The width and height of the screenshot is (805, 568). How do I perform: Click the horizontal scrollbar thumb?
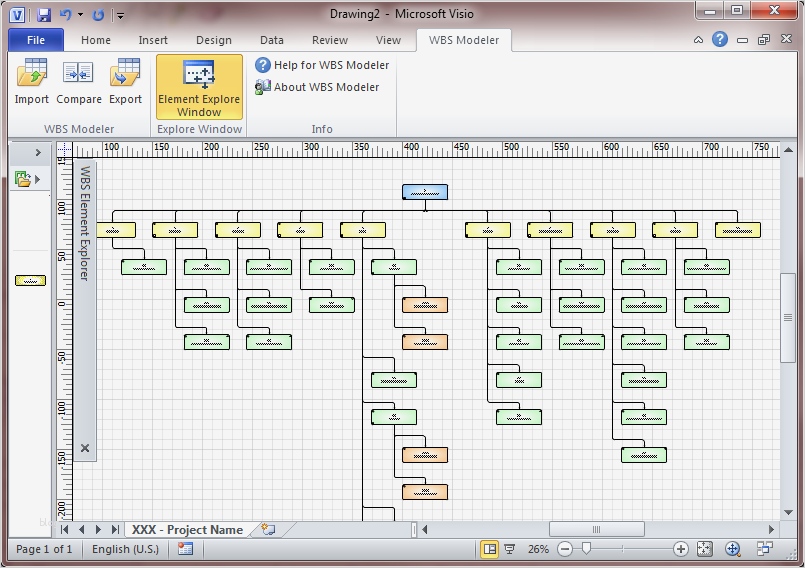coord(597,529)
